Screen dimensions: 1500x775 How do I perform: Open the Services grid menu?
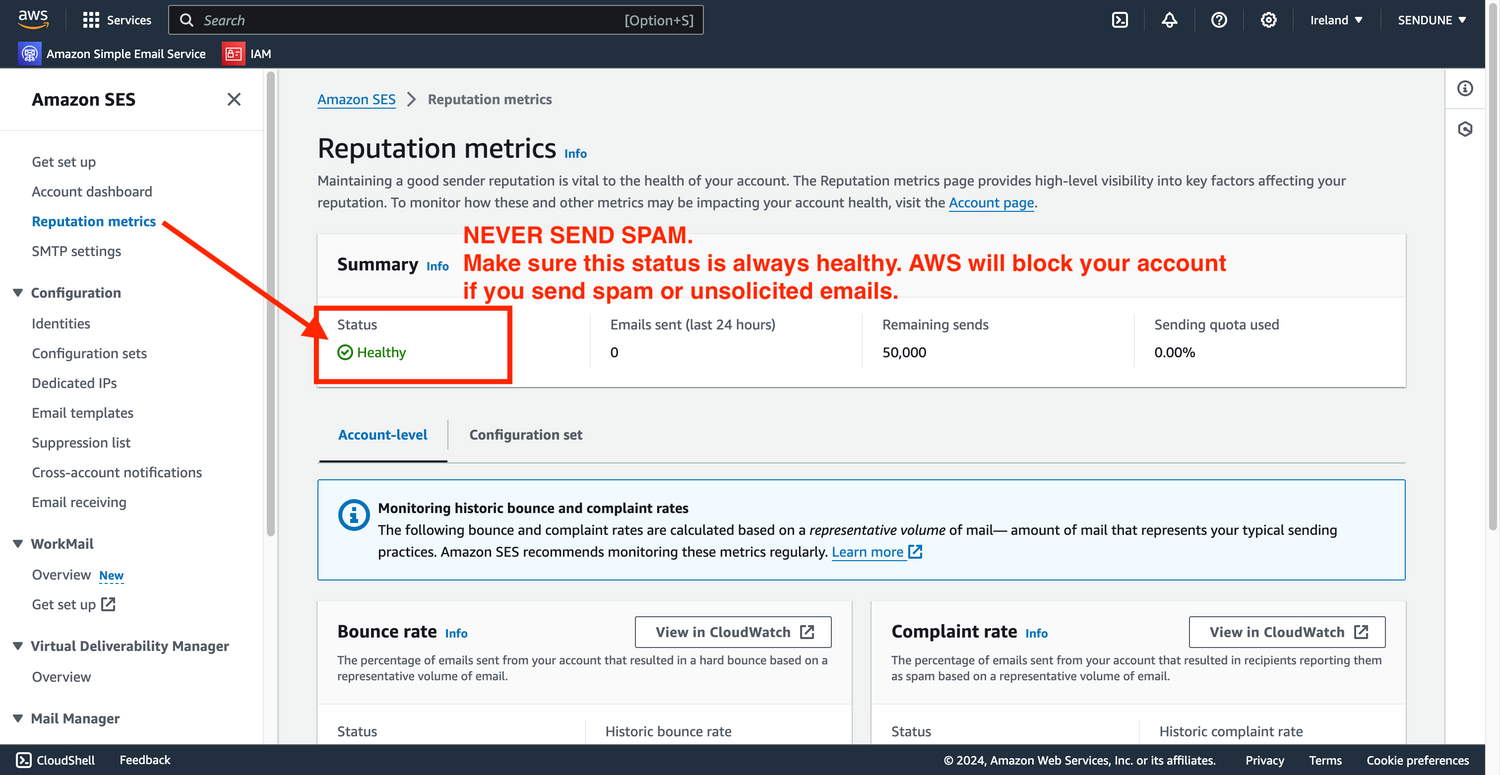pyautogui.click(x=116, y=20)
